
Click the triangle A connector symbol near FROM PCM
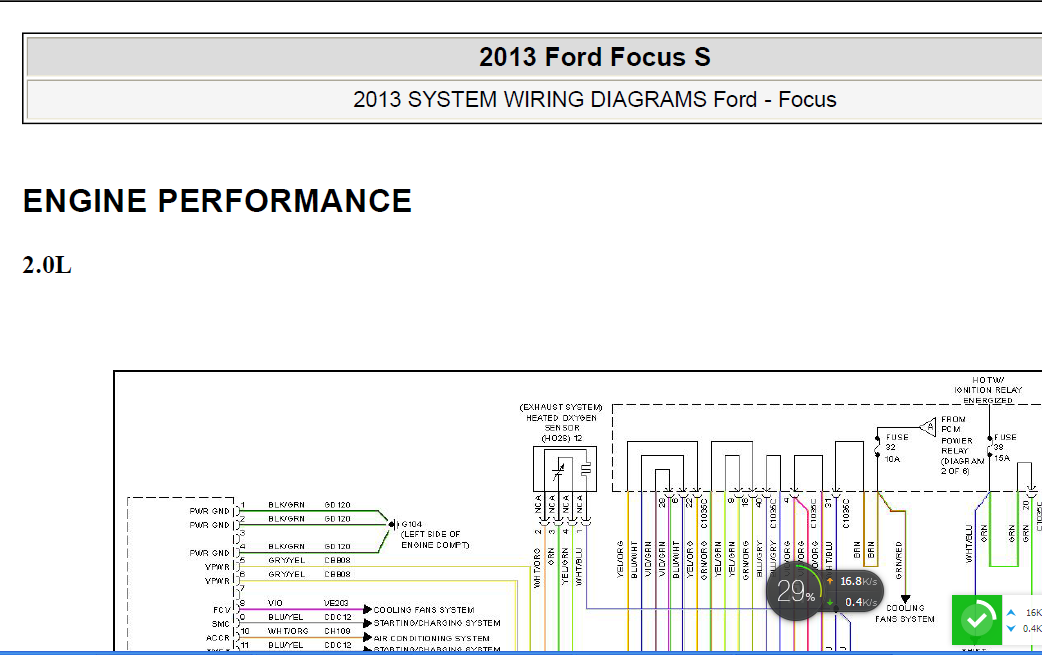coord(928,426)
